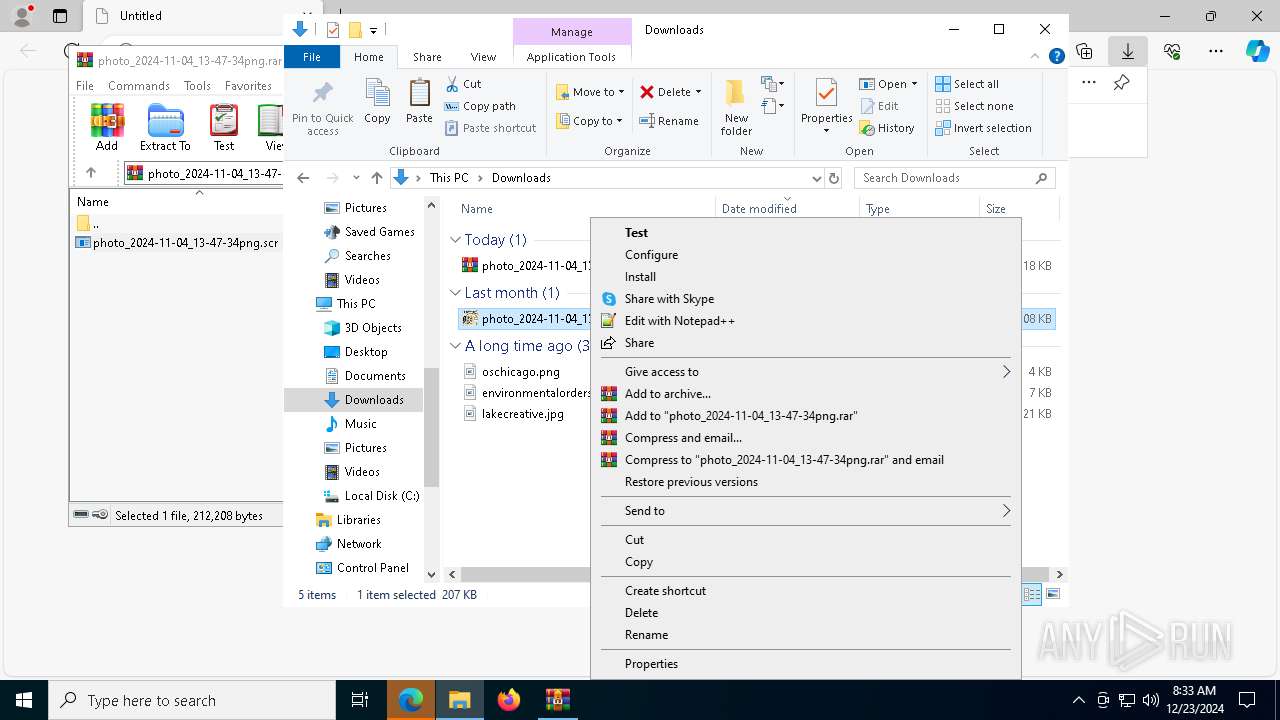1280x720 pixels.
Task: Click History in Open group
Action: [x=886, y=128]
